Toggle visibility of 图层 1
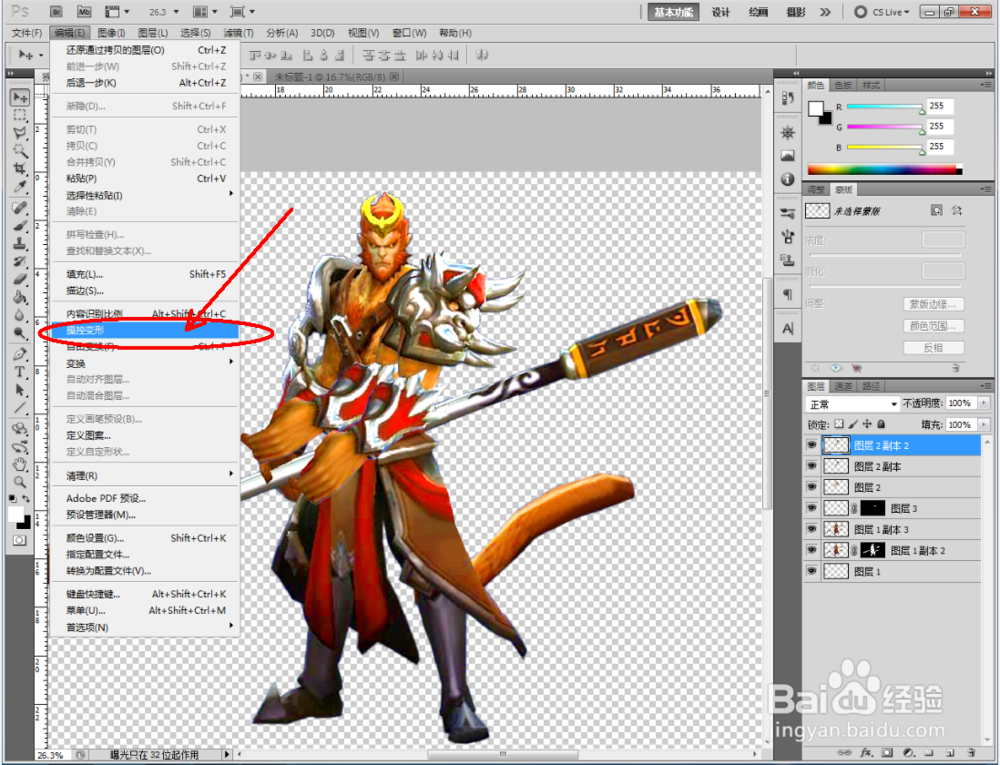The height and width of the screenshot is (765, 1000). pyautogui.click(x=811, y=571)
